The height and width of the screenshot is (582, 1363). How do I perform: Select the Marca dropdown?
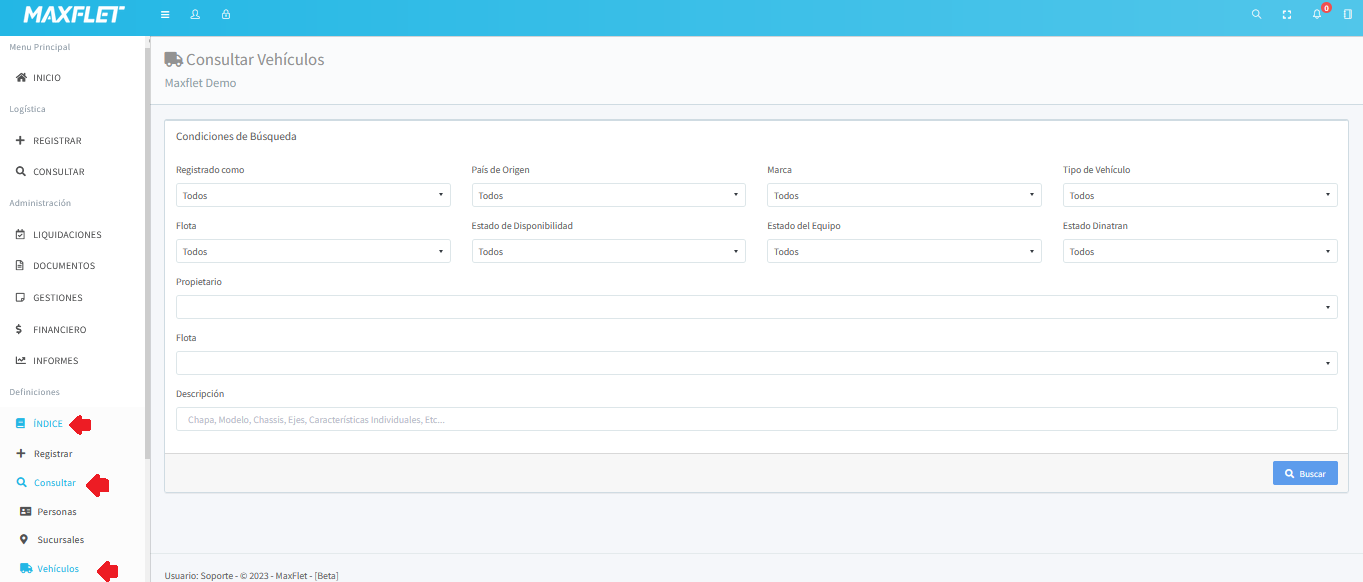[904, 195]
